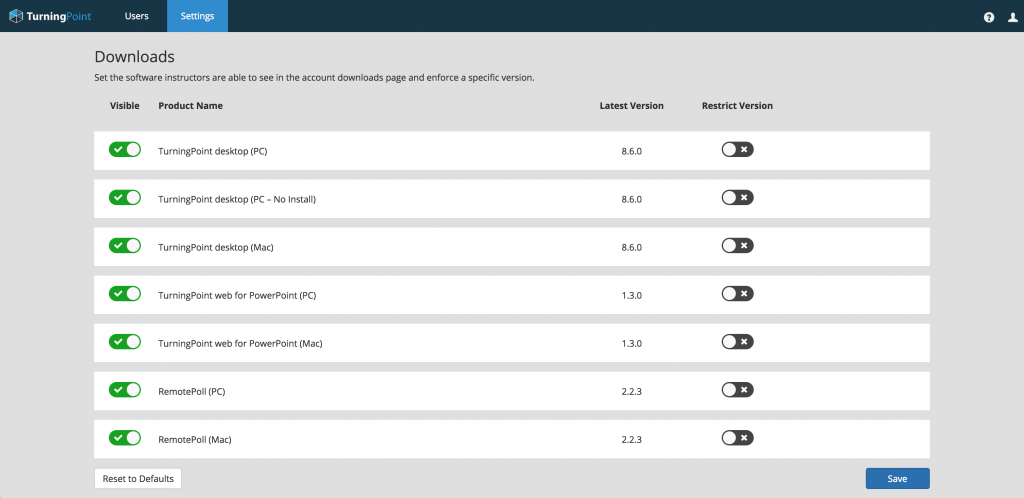Enable Restrict Version for TurningPoint web for PowerPoint (Mac)
This screenshot has width=1024, height=498.
737,342
